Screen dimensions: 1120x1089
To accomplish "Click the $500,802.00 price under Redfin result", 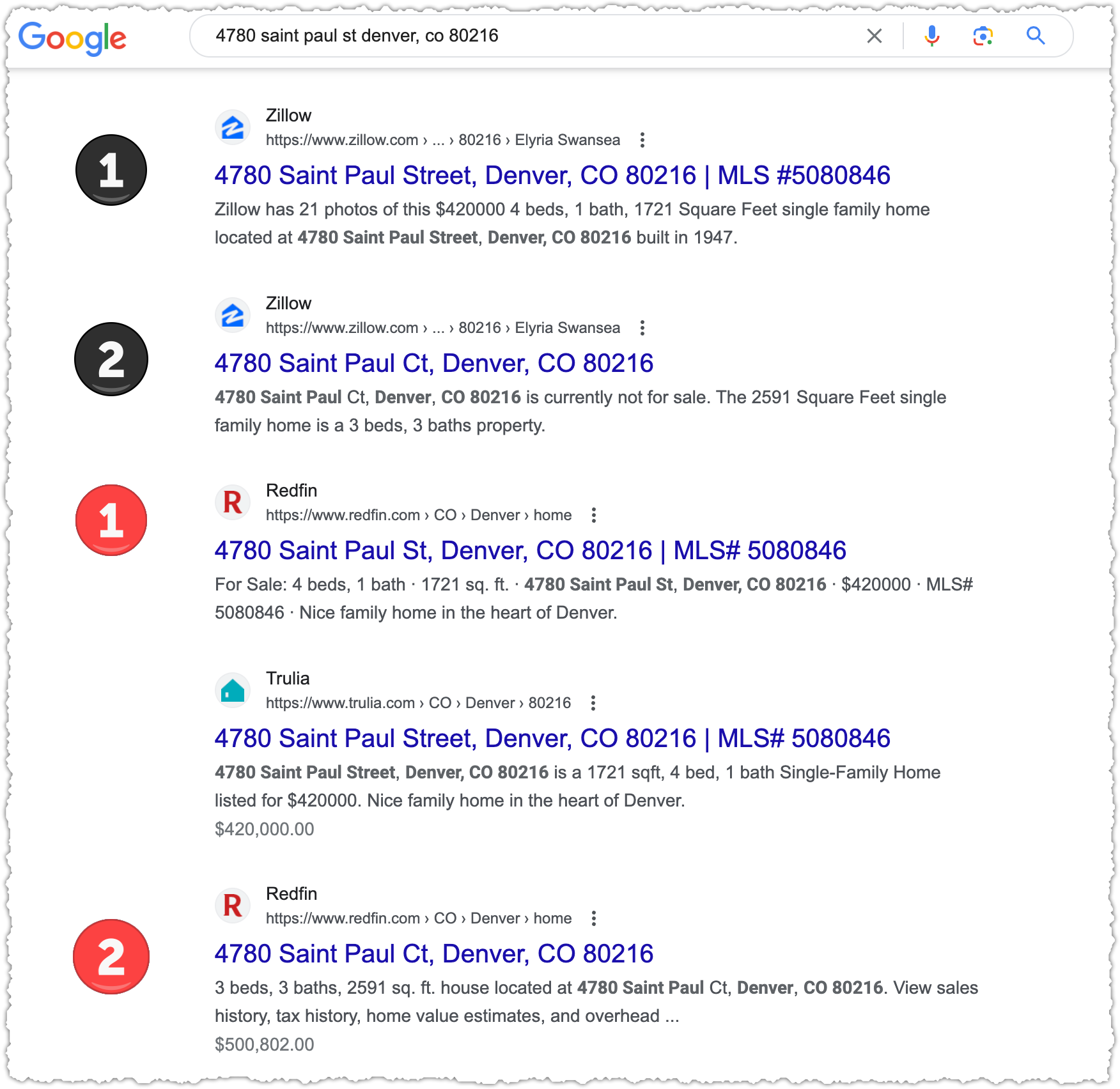I will pos(265,1044).
